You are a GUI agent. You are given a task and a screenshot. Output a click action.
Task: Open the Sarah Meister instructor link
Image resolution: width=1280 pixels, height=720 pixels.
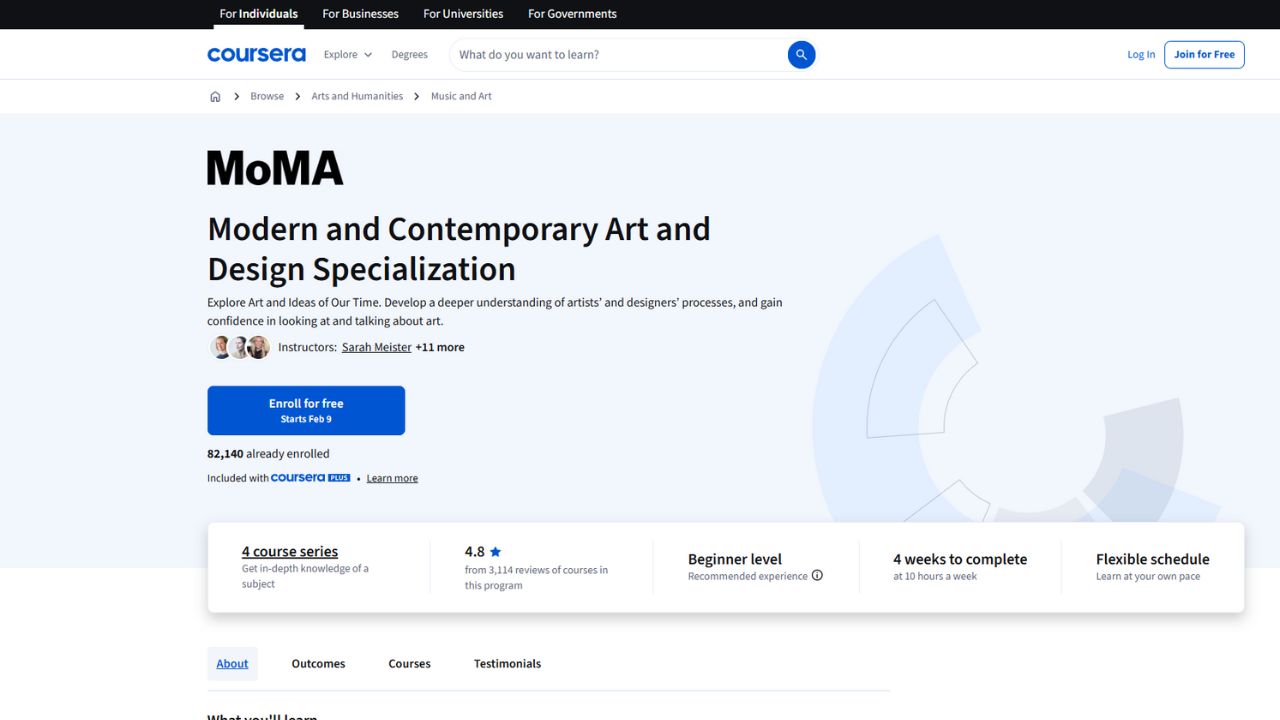pyautogui.click(x=376, y=347)
